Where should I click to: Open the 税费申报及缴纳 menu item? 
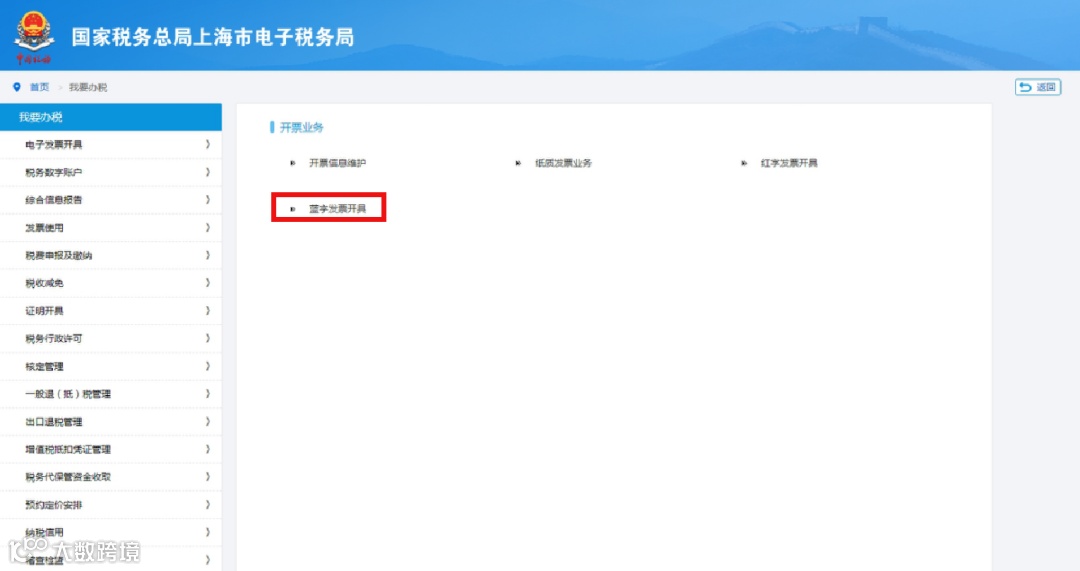111,256
